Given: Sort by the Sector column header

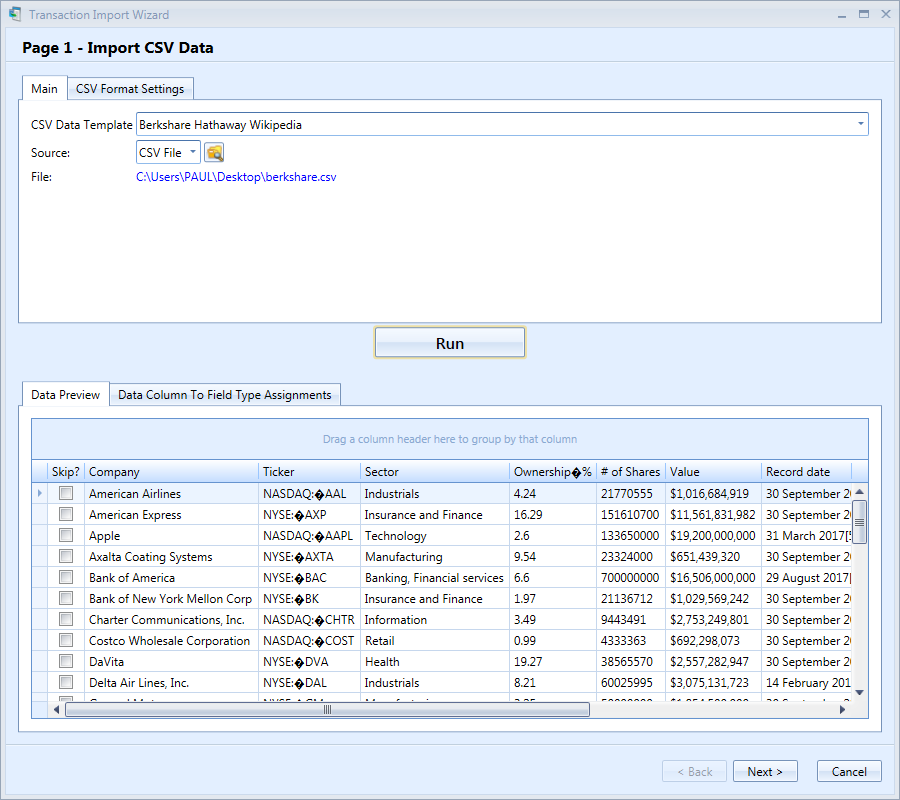Looking at the screenshot, I should tap(435, 472).
